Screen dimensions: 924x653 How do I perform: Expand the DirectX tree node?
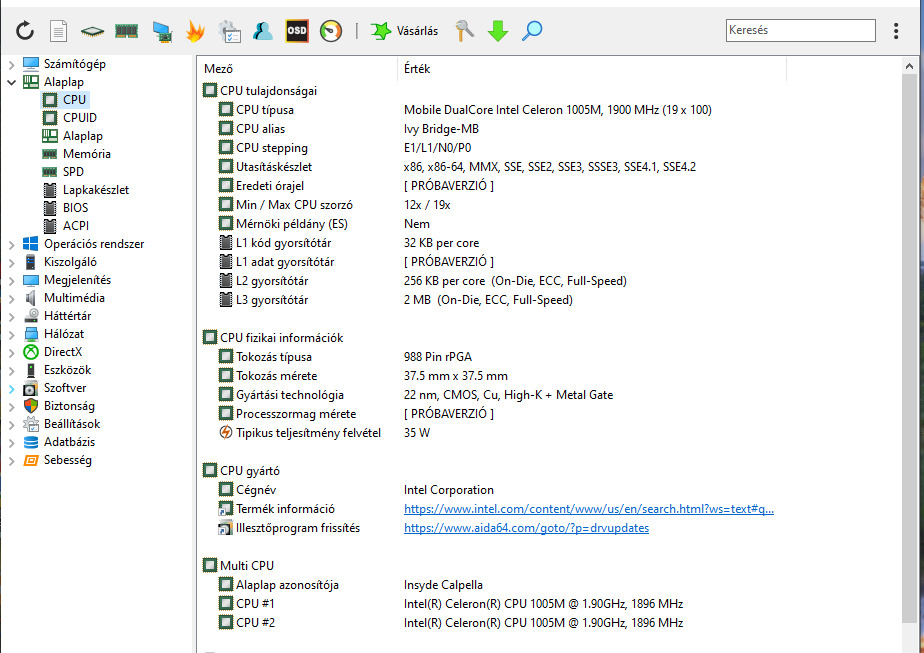coord(11,352)
